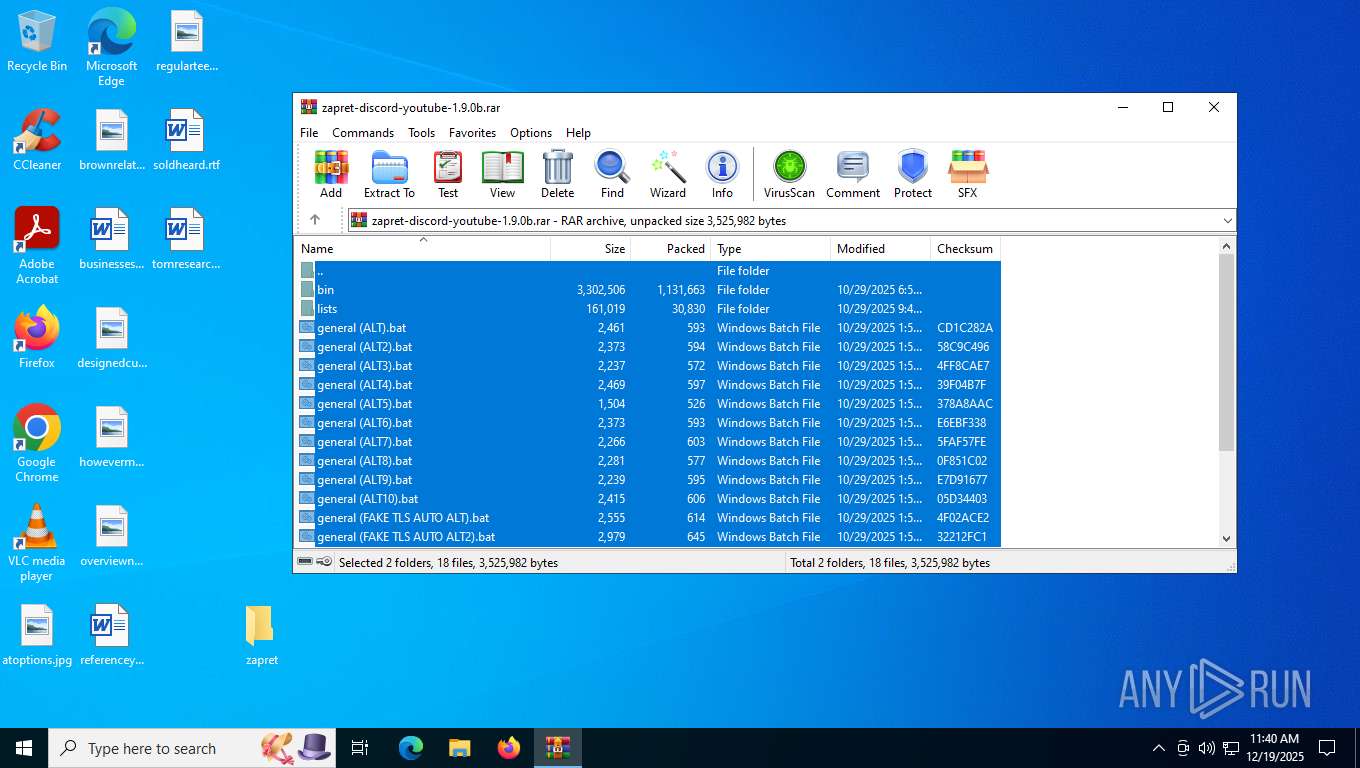This screenshot has height=768, width=1360.
Task: Click the Add toolbar icon in WinRAR
Action: pos(331,174)
